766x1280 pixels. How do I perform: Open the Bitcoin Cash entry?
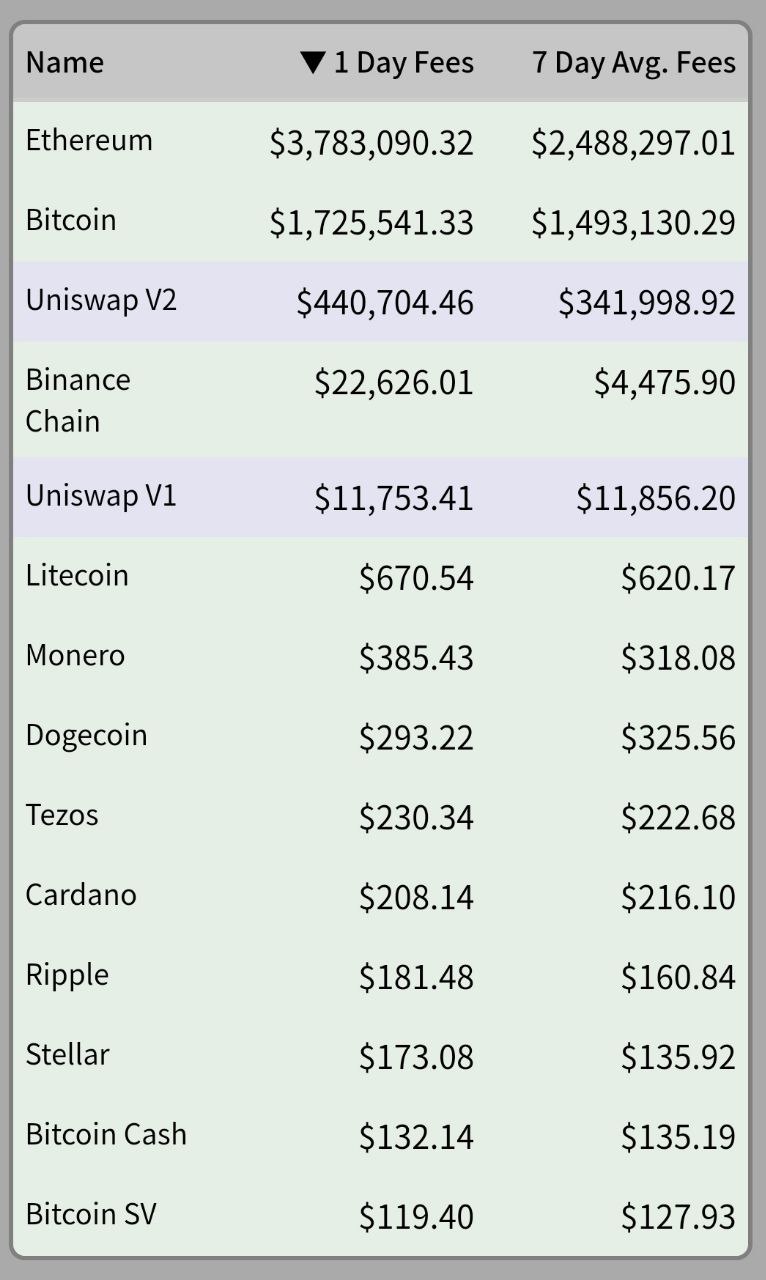click(106, 1134)
